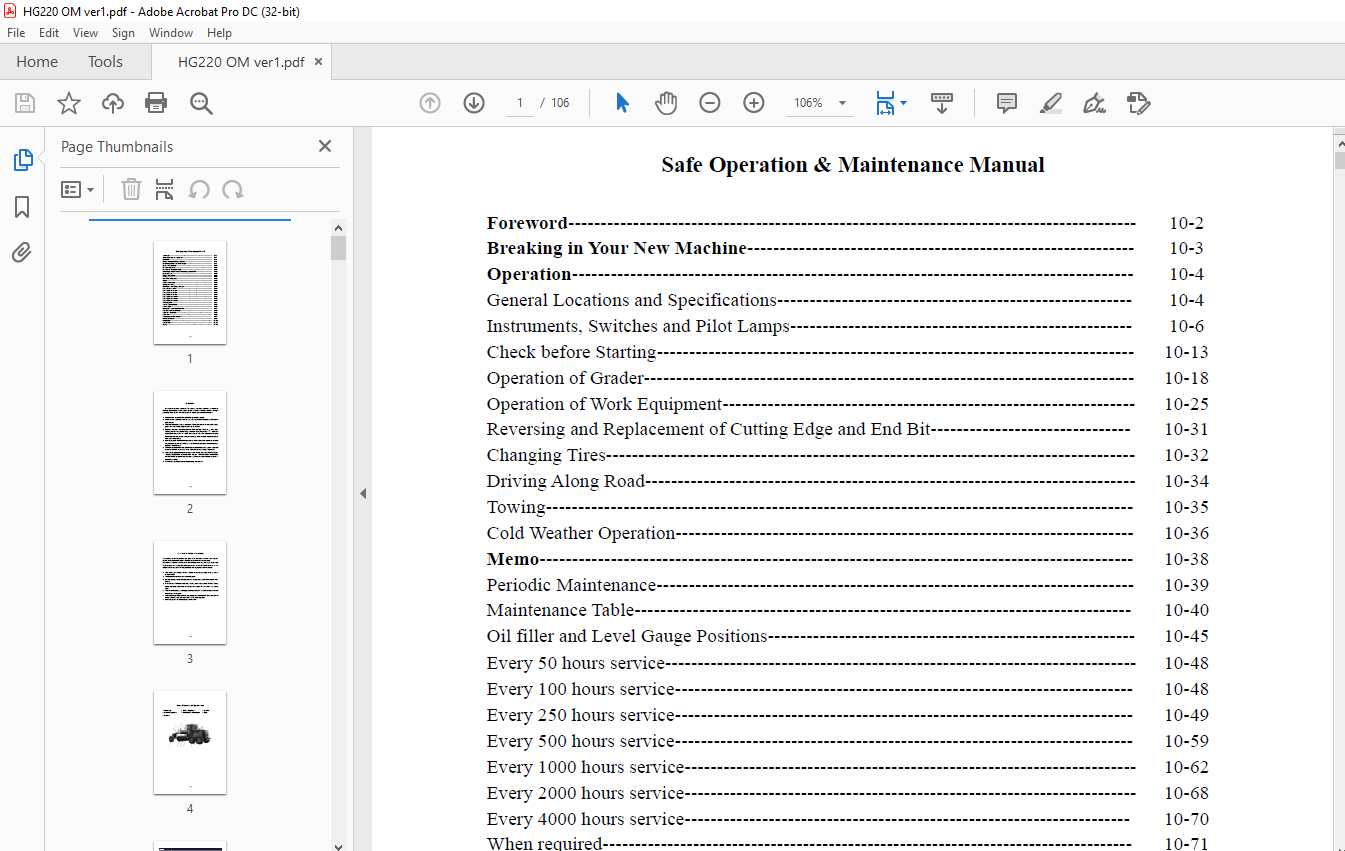The image size is (1345, 851).
Task: Zoom in with the plus button
Action: coord(754,103)
